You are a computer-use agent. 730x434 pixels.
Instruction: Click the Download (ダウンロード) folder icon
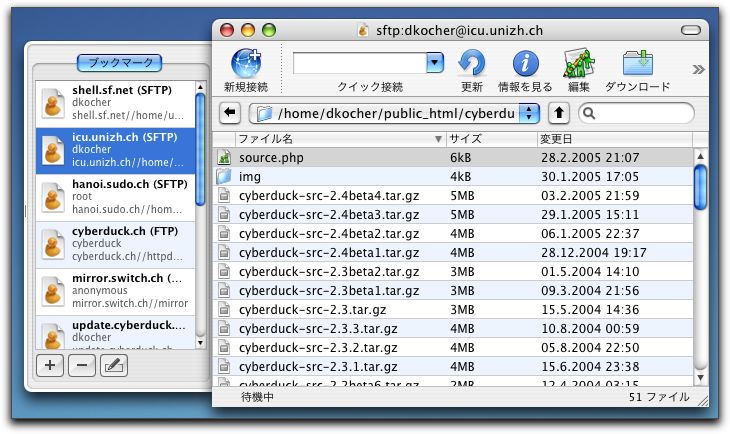(637, 63)
